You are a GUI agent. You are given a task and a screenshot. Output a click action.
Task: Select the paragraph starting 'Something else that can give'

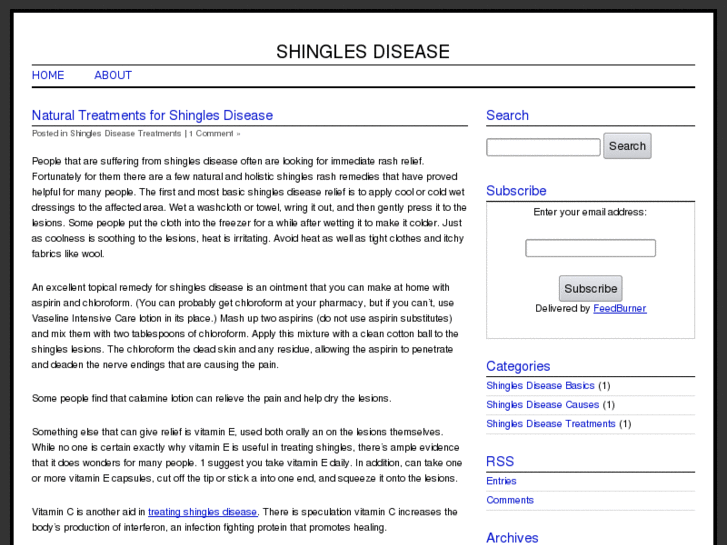click(x=247, y=455)
